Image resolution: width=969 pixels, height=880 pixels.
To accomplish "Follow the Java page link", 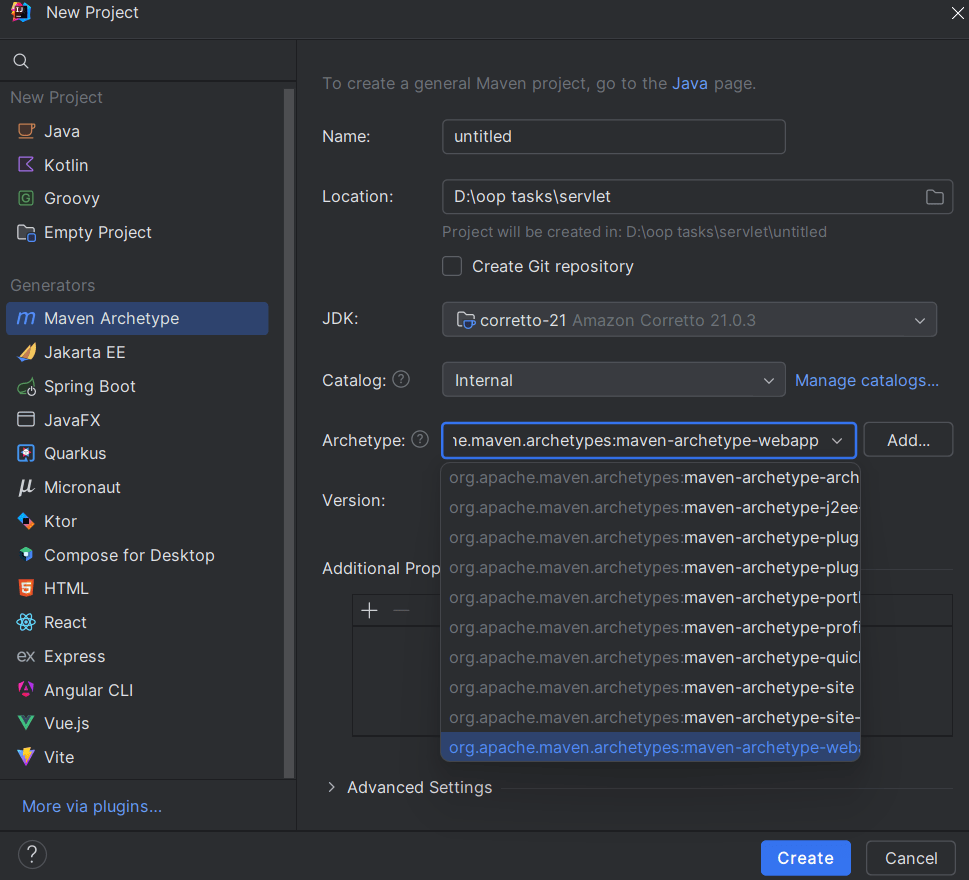I will [690, 83].
